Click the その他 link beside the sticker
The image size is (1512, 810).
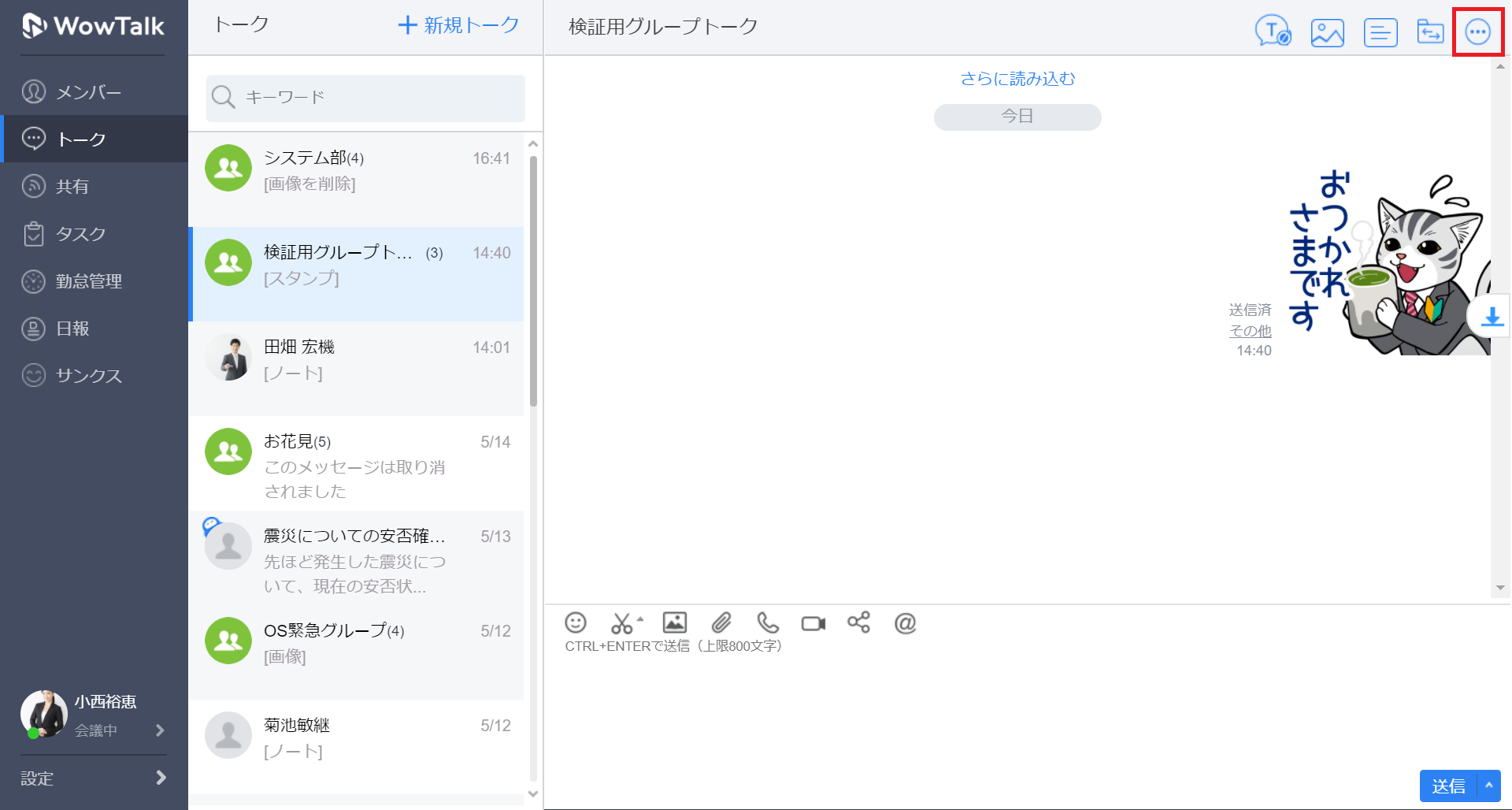coord(1251,331)
